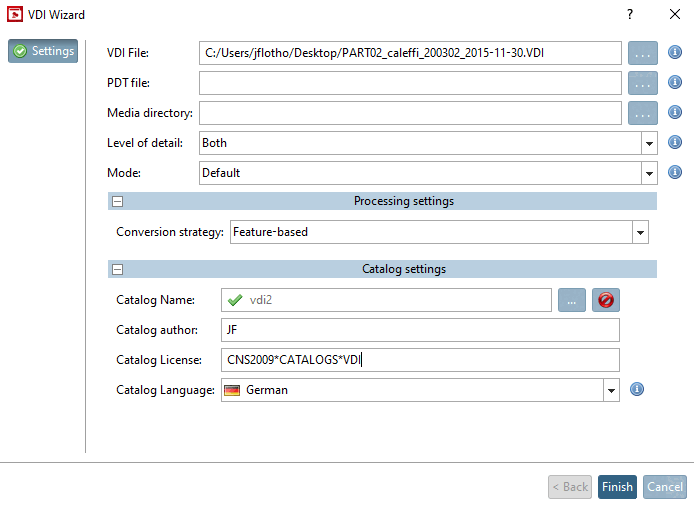Open the Conversion strategy dropdown
This screenshot has height=509, width=694.
[x=640, y=232]
